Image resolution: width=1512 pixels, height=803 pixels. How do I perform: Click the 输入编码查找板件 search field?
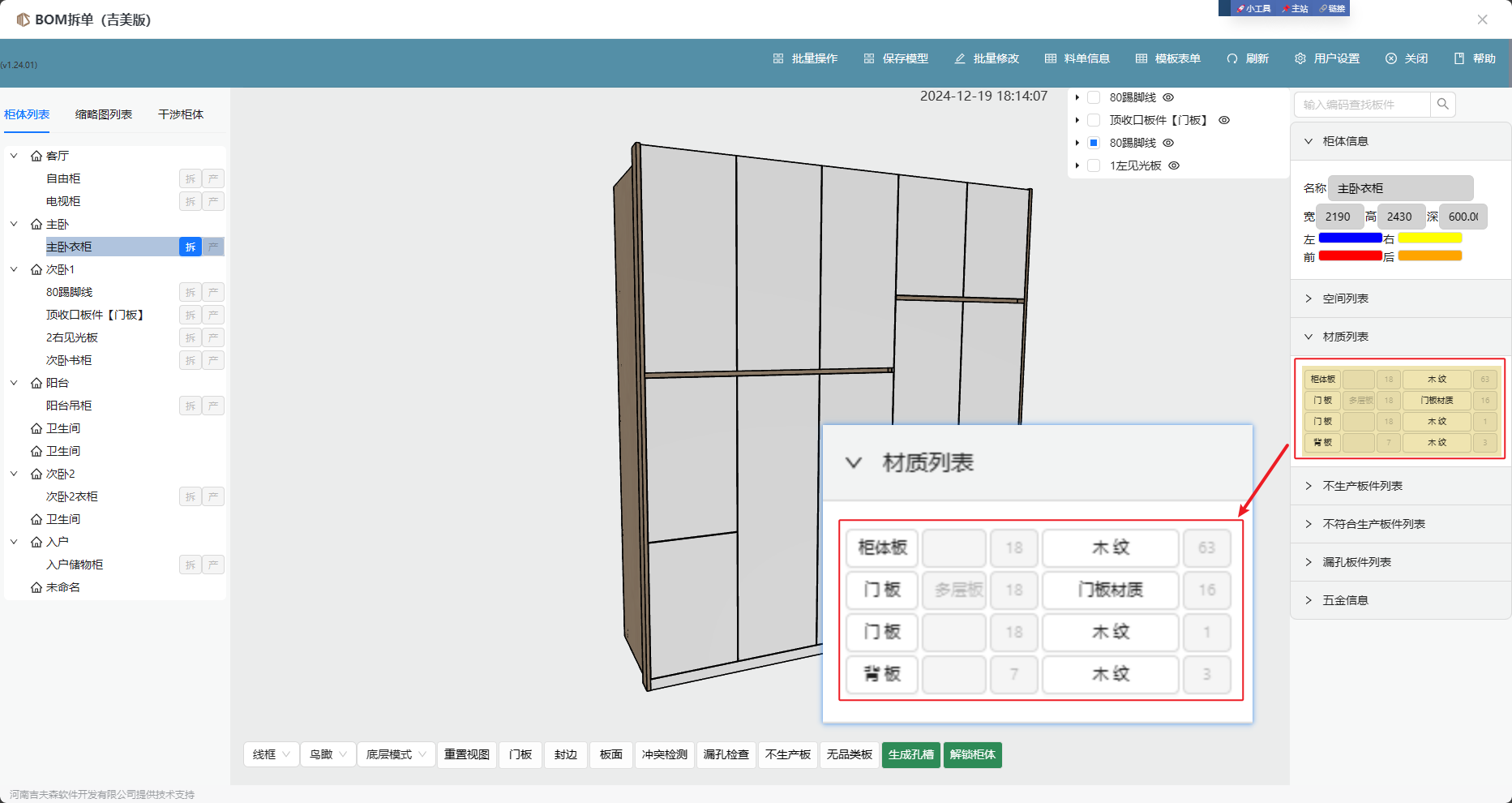coord(1362,105)
